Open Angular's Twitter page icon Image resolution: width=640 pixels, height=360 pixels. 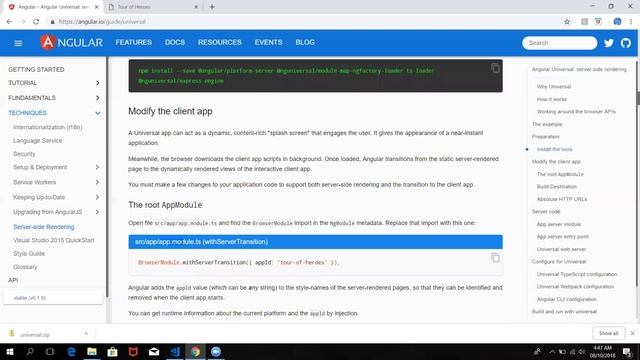pyautogui.click(x=609, y=43)
